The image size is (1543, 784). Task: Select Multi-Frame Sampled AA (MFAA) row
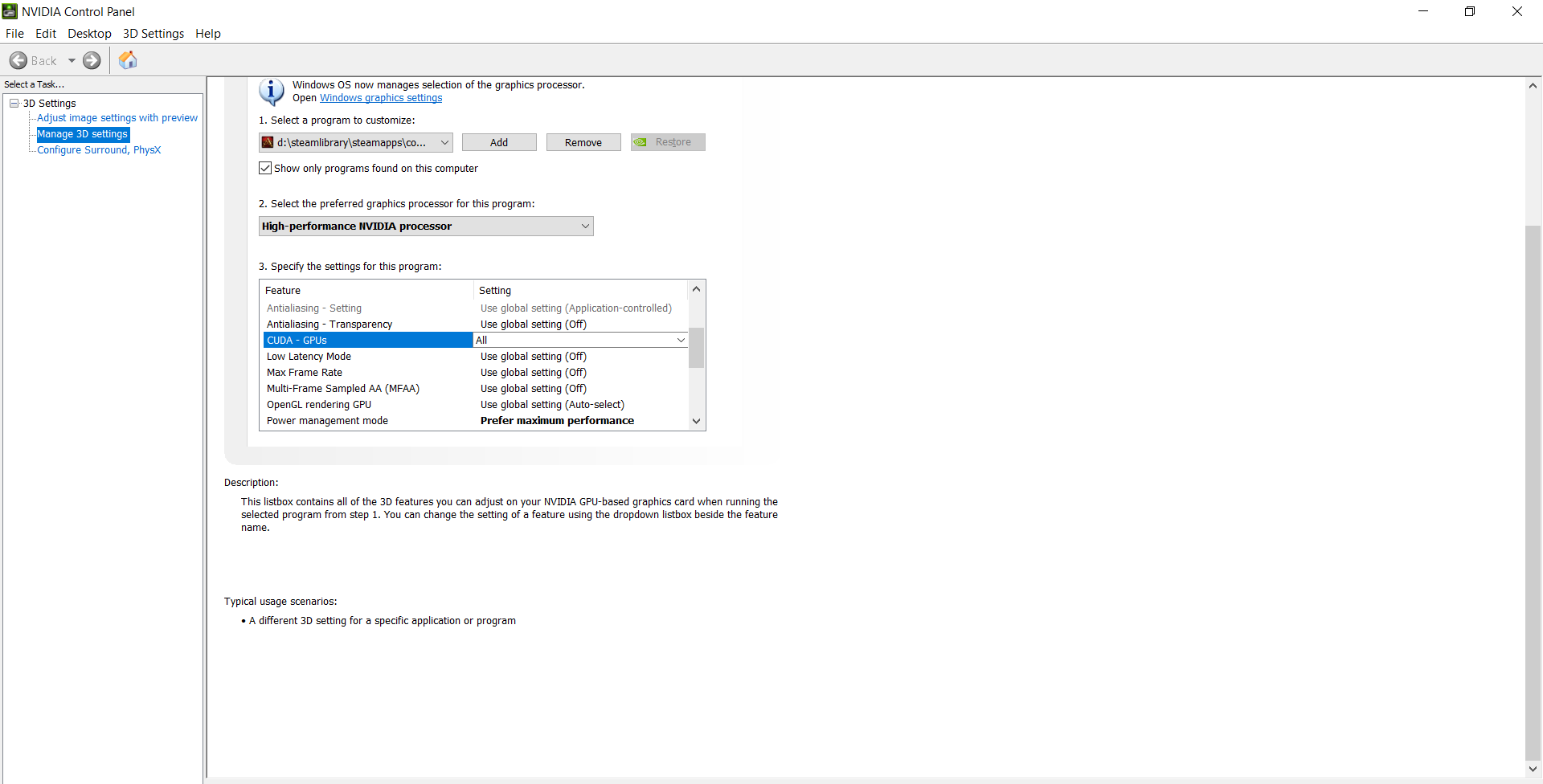476,389
